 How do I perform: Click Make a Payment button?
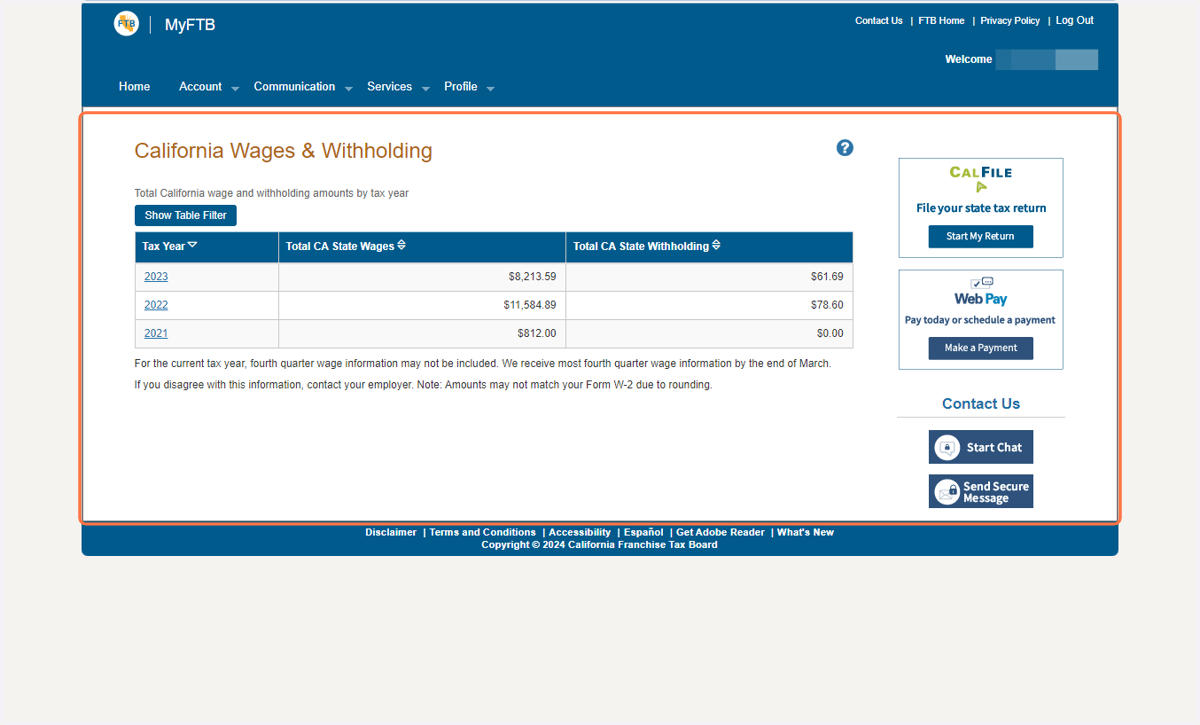[x=980, y=348]
